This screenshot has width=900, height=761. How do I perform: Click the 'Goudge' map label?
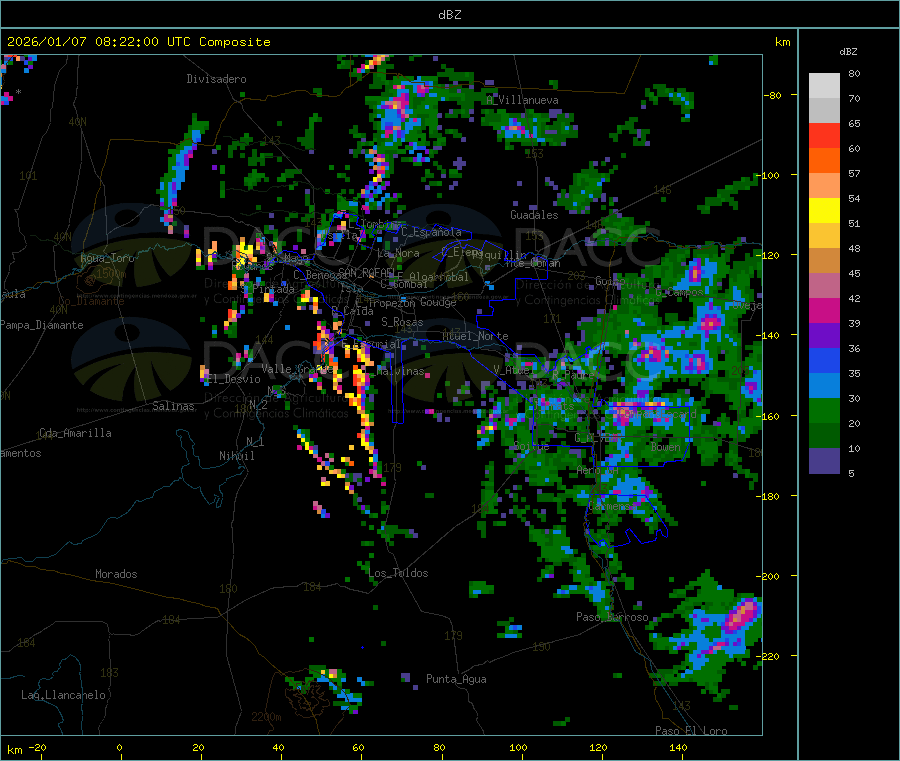pos(438,302)
